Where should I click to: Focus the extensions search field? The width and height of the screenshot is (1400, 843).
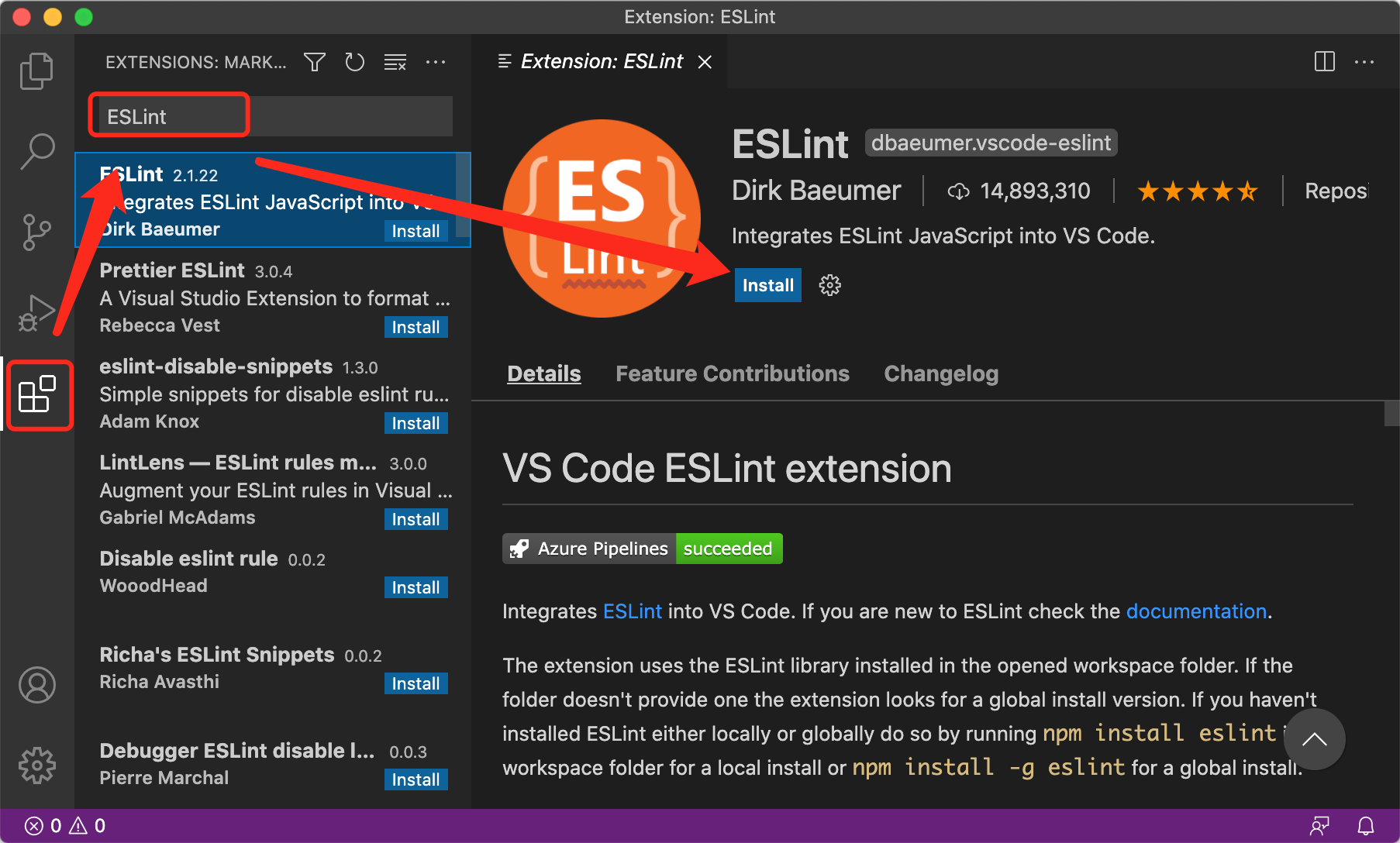tap(272, 116)
